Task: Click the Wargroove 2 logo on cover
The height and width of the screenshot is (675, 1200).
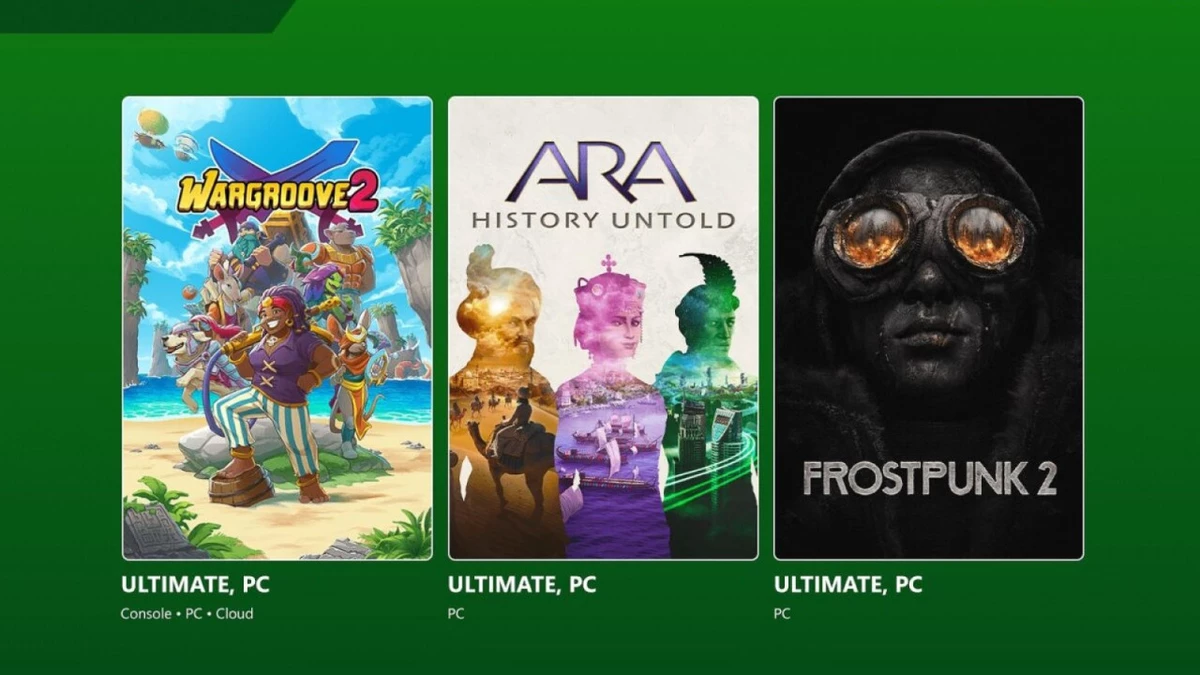Action: tap(277, 190)
